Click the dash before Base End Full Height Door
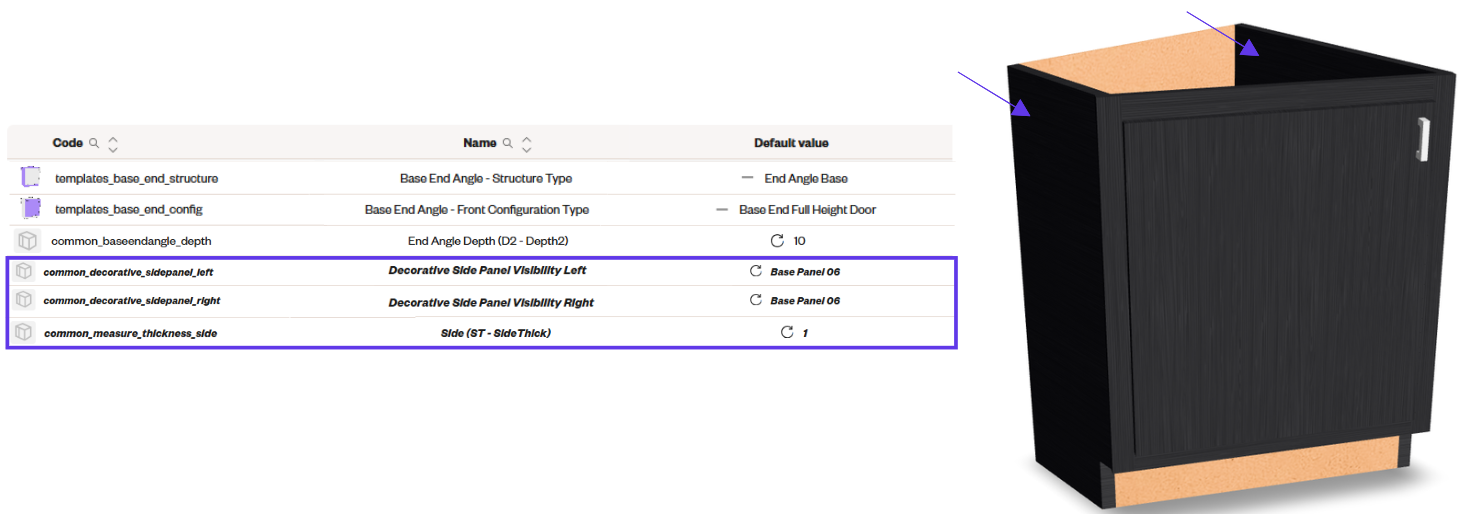 point(722,210)
